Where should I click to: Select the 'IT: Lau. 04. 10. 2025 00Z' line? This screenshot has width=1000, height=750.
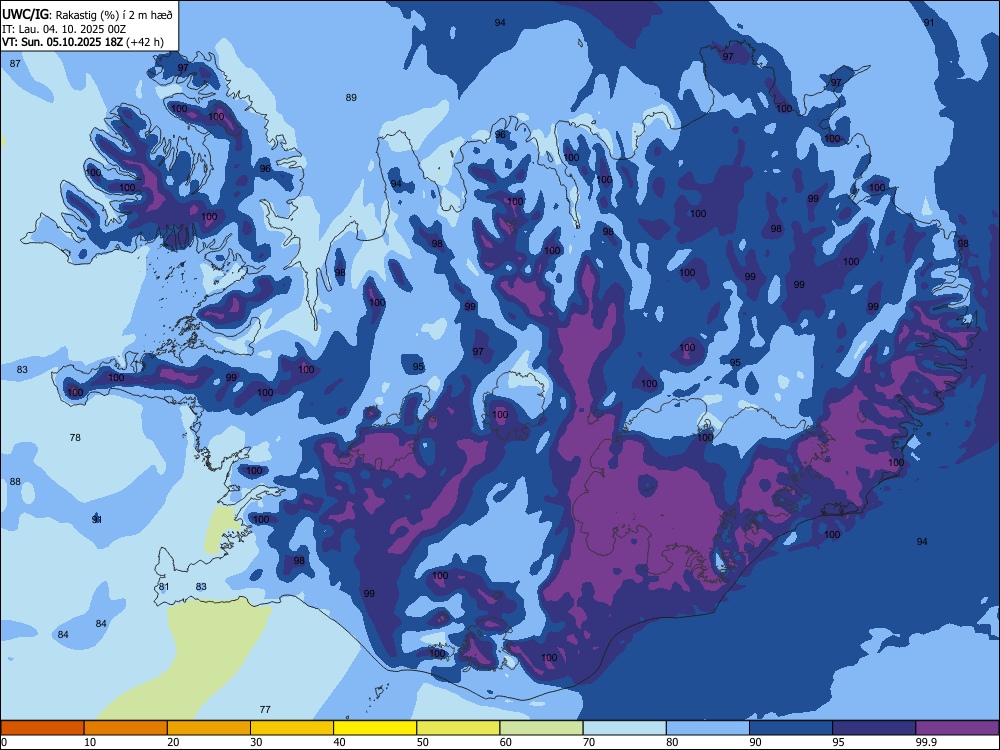tap(64, 29)
